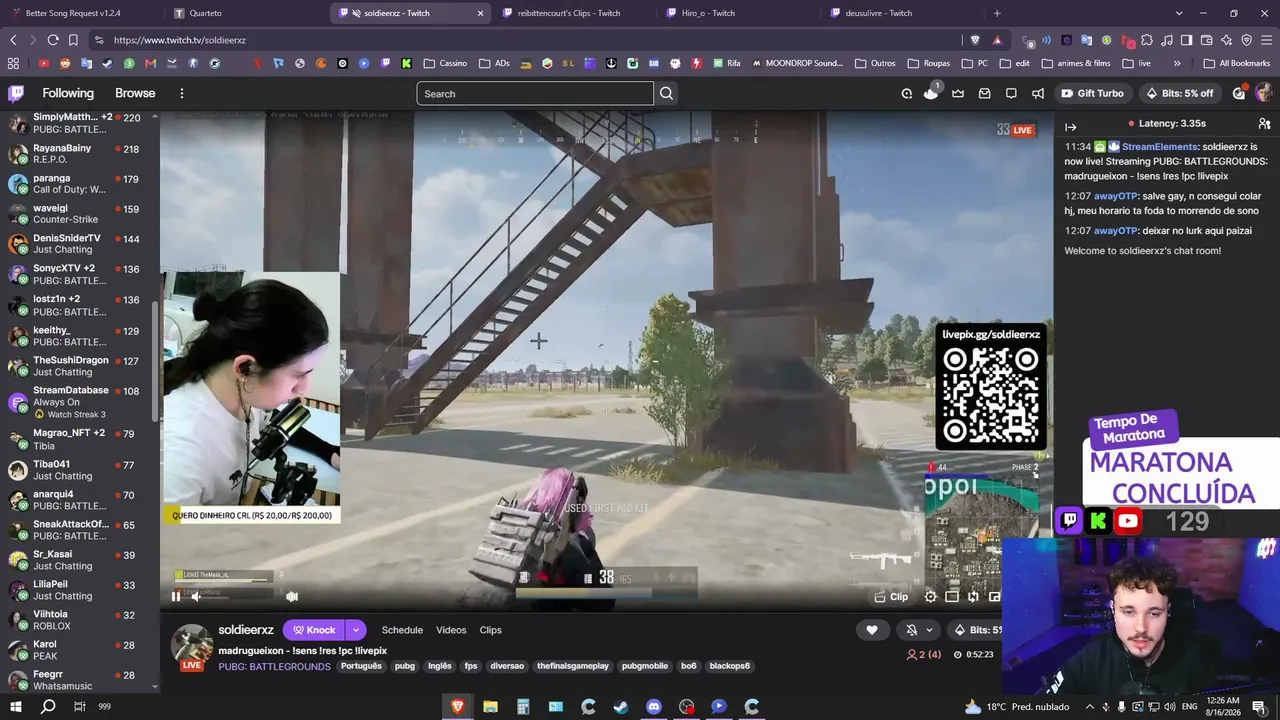The width and height of the screenshot is (1280, 720).
Task: Open the video player settings gear
Action: click(930, 597)
